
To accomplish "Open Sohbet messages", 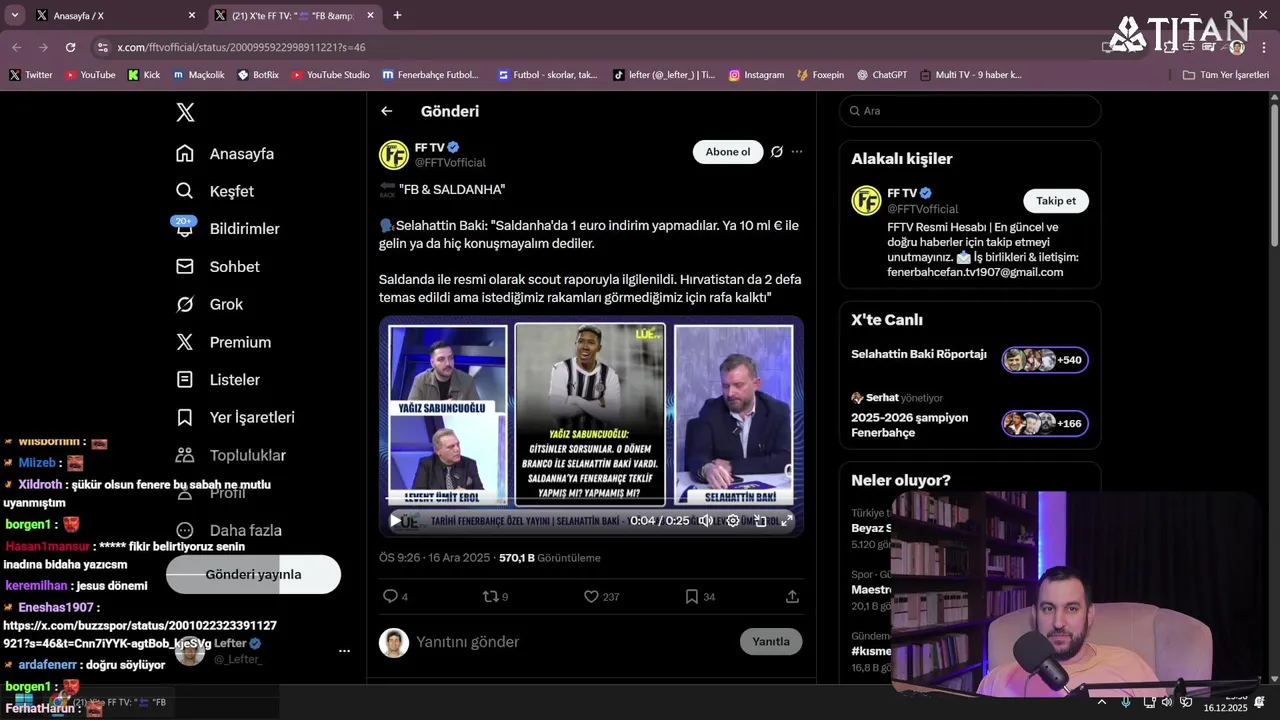I will 218,267.
